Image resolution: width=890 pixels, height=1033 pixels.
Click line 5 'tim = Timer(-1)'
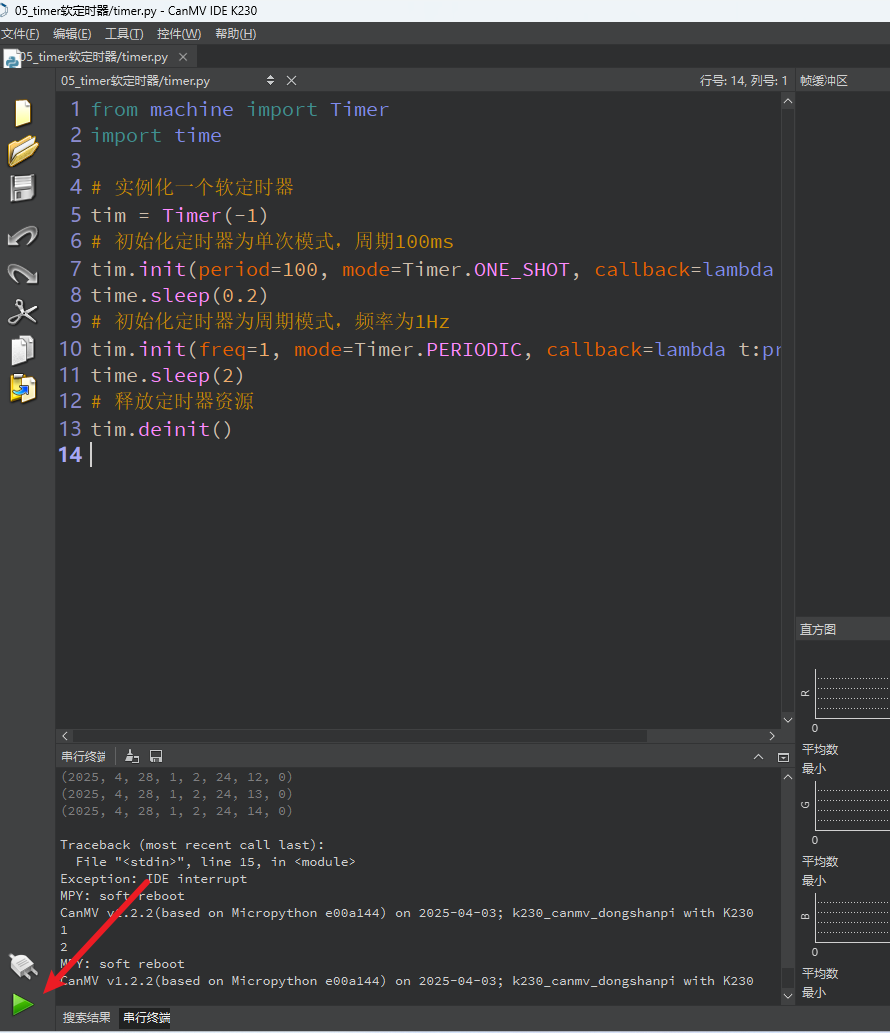pos(179,215)
